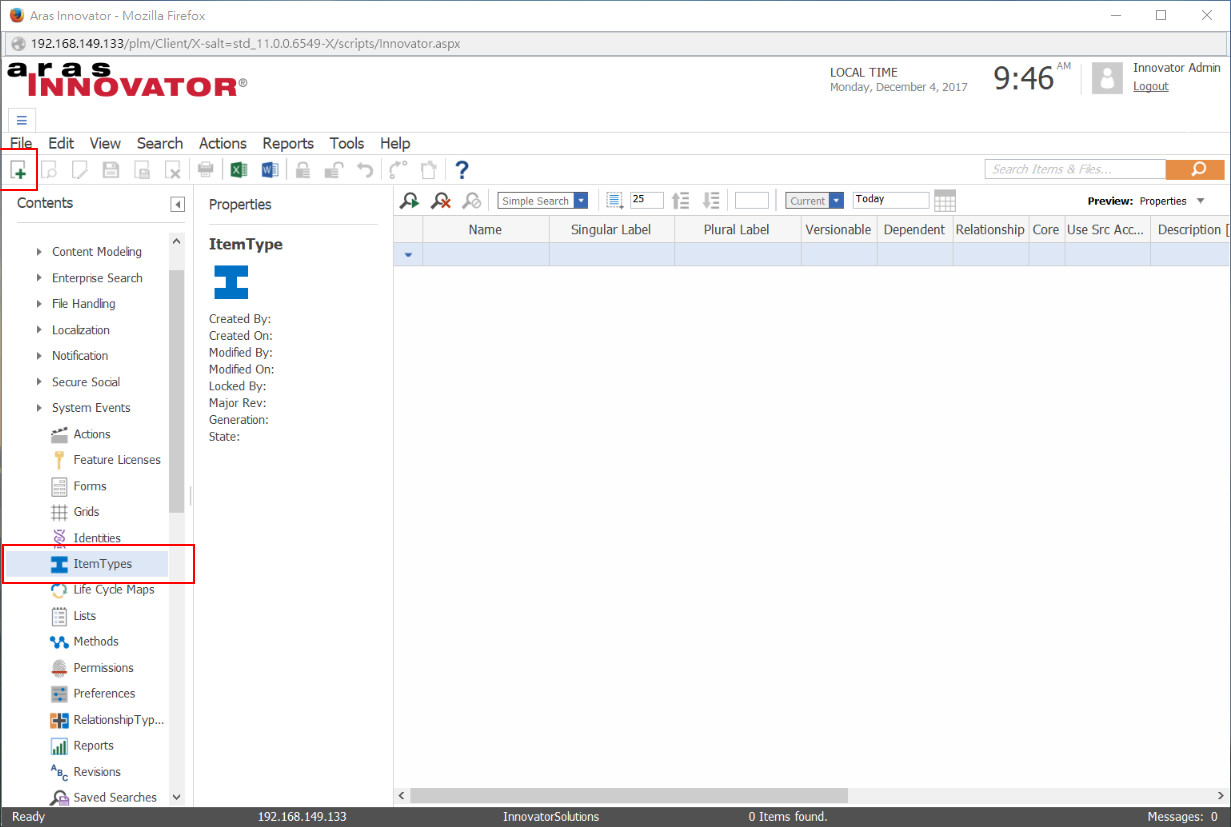The width and height of the screenshot is (1231, 827).
Task: Create a new item with the plus icon
Action: (19, 170)
